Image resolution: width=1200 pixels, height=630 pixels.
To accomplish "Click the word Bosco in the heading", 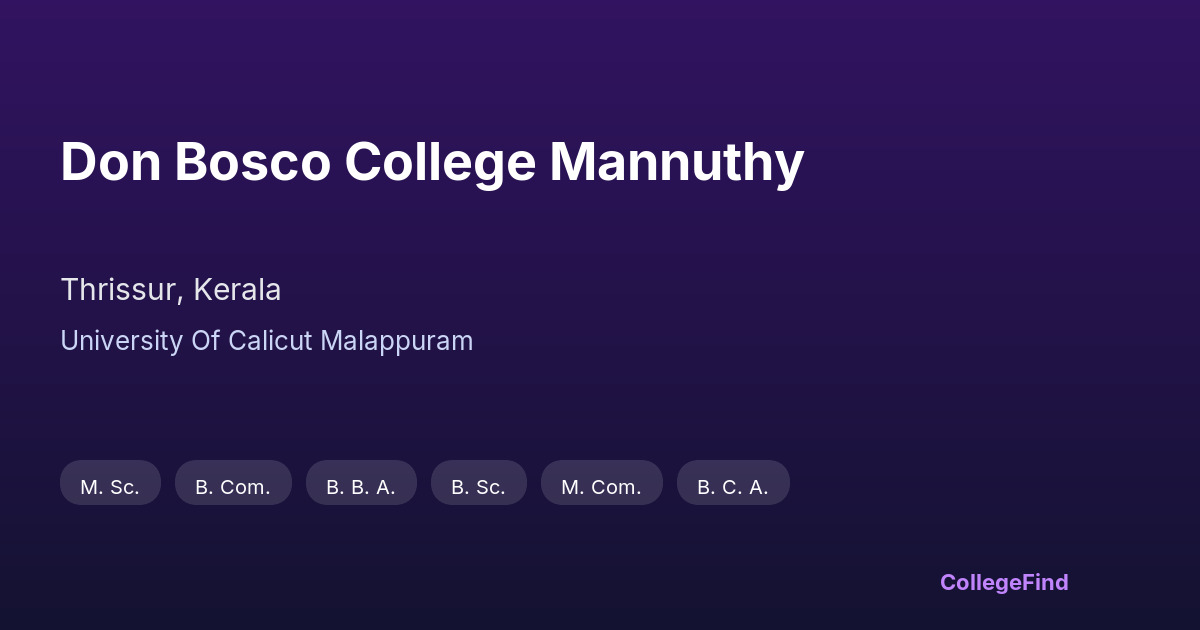I will point(252,162).
